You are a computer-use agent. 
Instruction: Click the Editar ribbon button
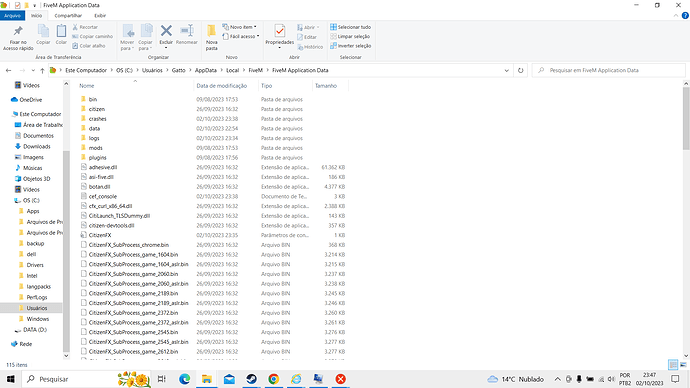[x=307, y=37]
